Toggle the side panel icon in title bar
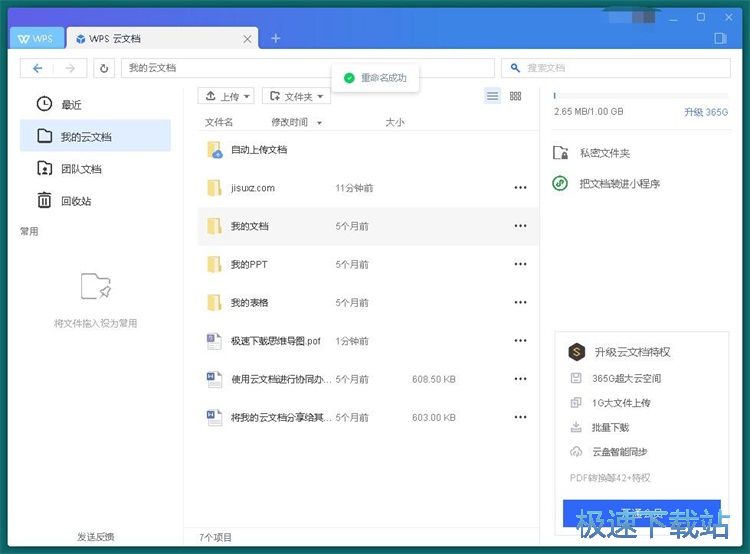The image size is (750, 554). pyautogui.click(x=720, y=38)
